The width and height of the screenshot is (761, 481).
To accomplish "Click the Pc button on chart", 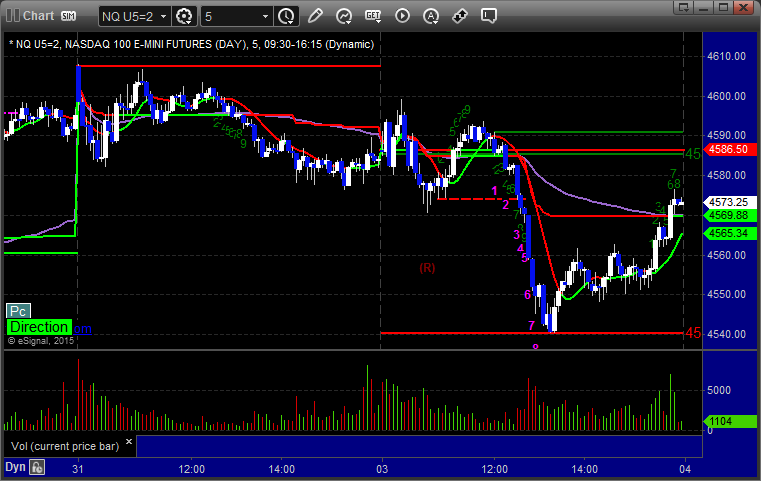I will (x=18, y=311).
